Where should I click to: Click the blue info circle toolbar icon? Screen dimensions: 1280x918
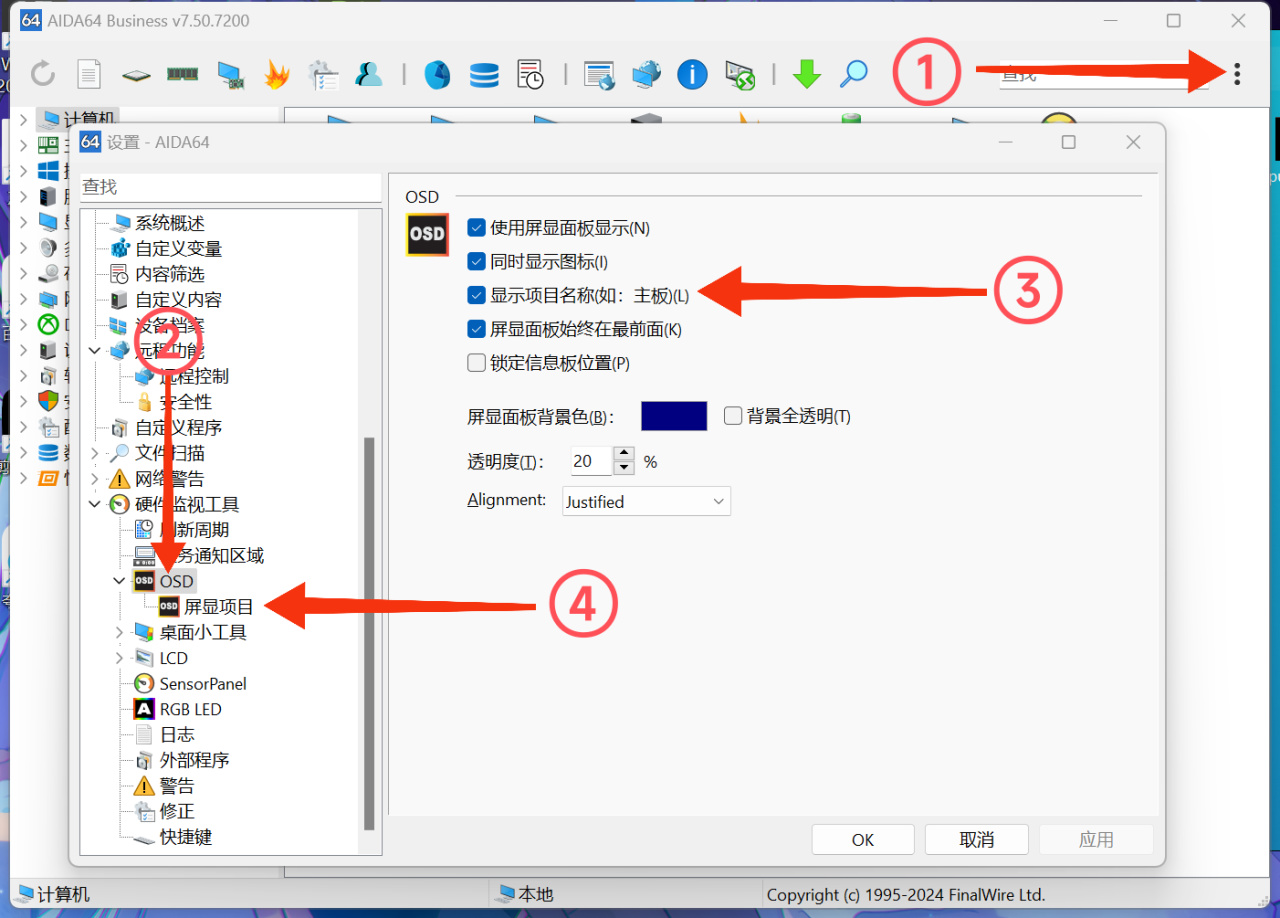692,74
